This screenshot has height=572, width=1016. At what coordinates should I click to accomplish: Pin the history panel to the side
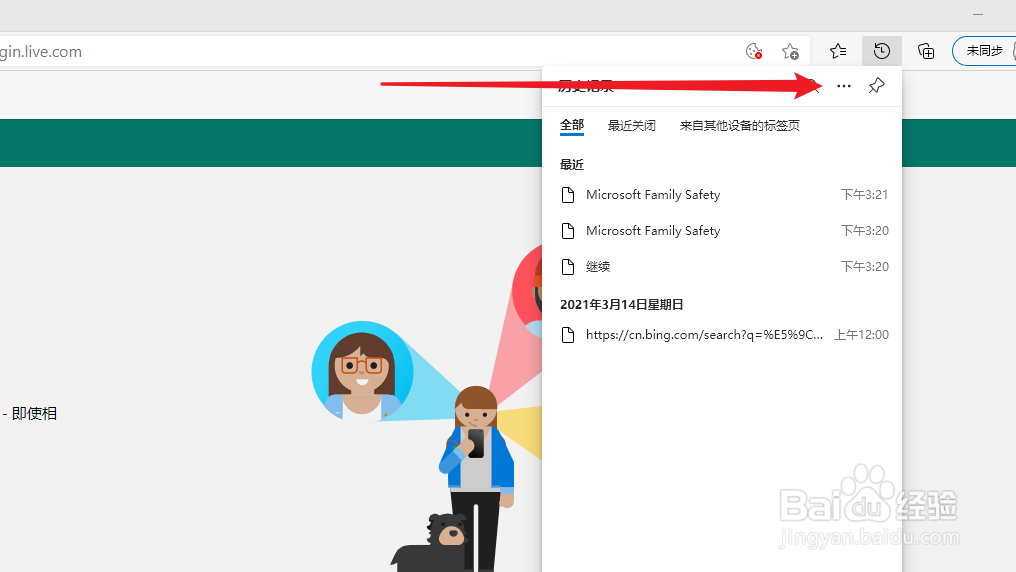pos(876,86)
